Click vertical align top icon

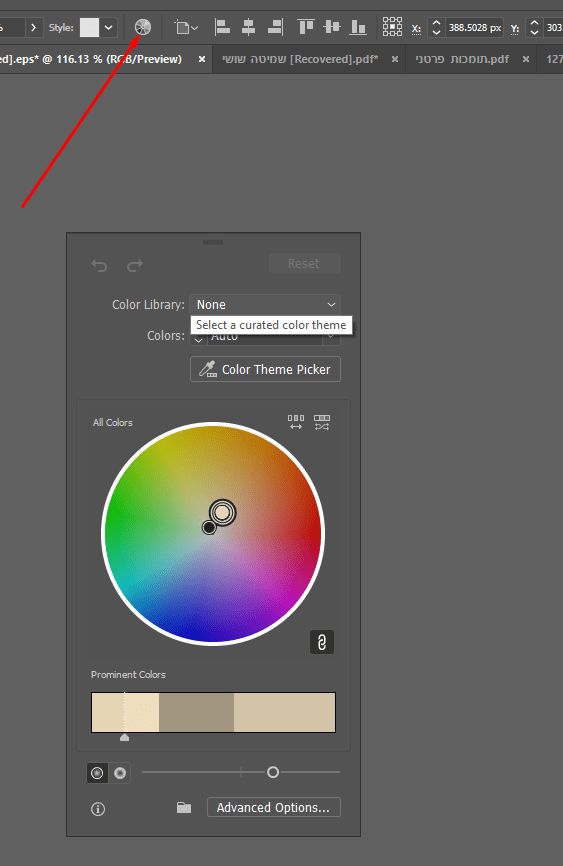point(306,26)
